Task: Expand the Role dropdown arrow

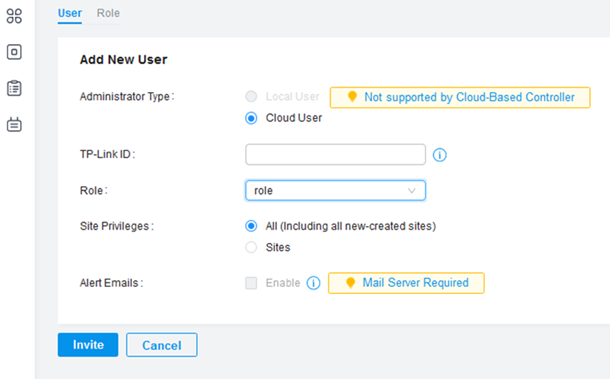Action: 412,191
